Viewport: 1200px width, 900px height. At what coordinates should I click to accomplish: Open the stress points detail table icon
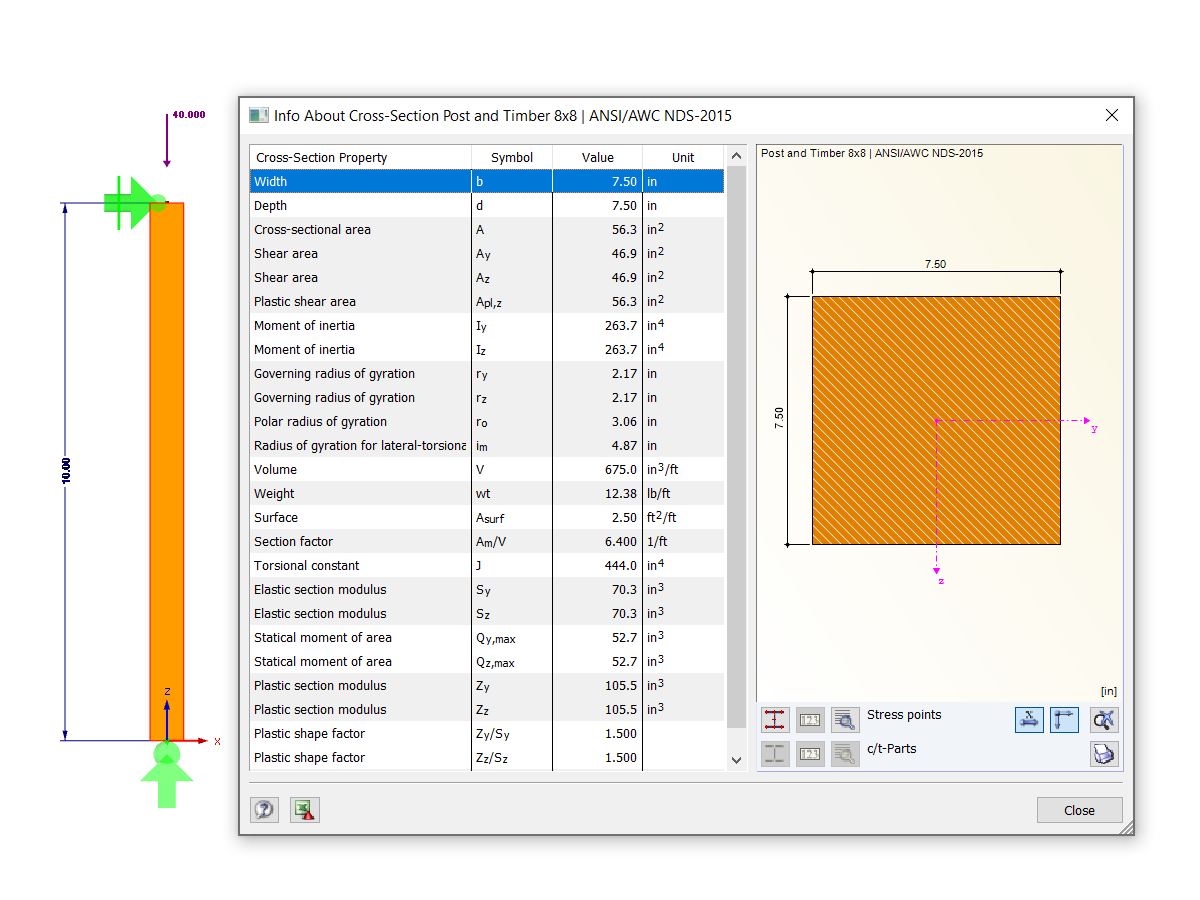coord(845,719)
